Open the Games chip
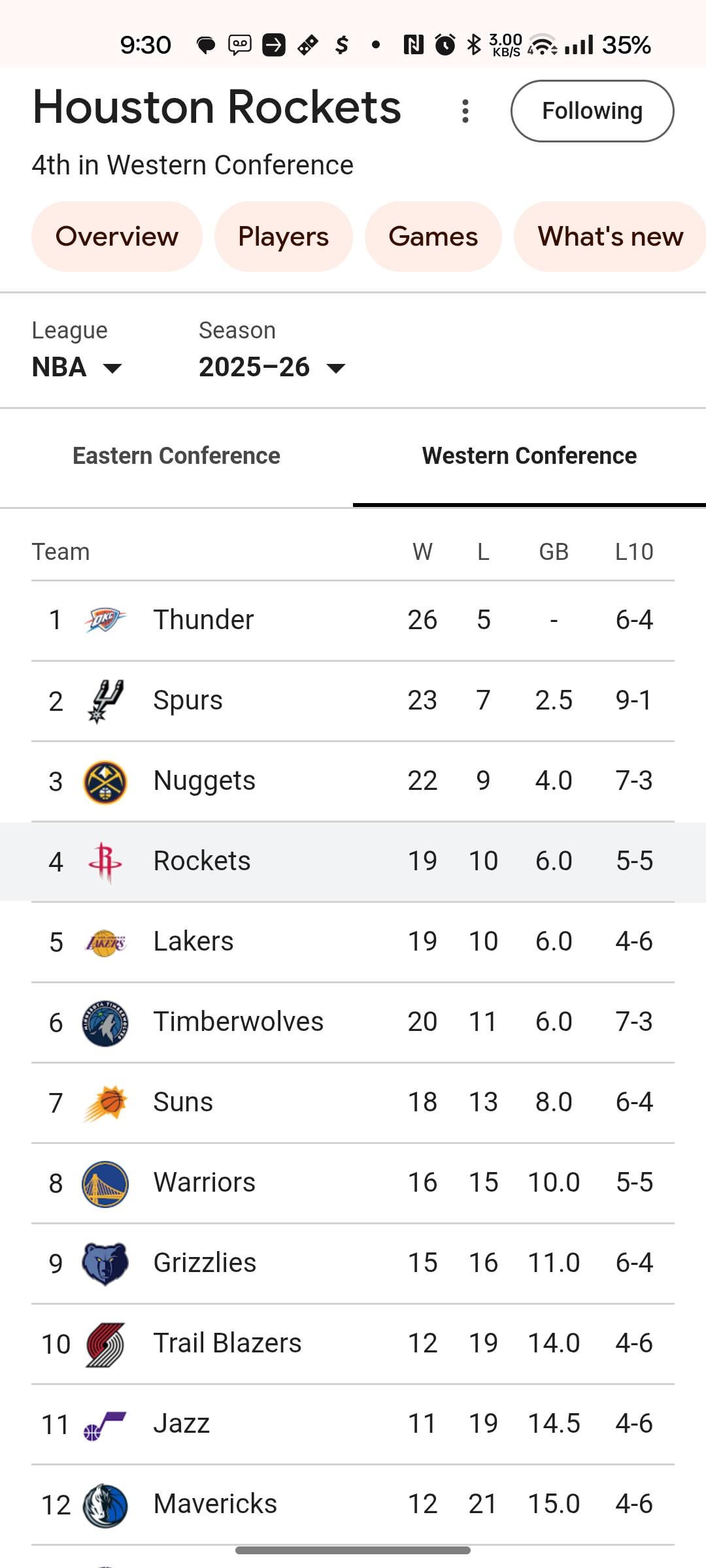The image size is (706, 1568). pyautogui.click(x=433, y=237)
